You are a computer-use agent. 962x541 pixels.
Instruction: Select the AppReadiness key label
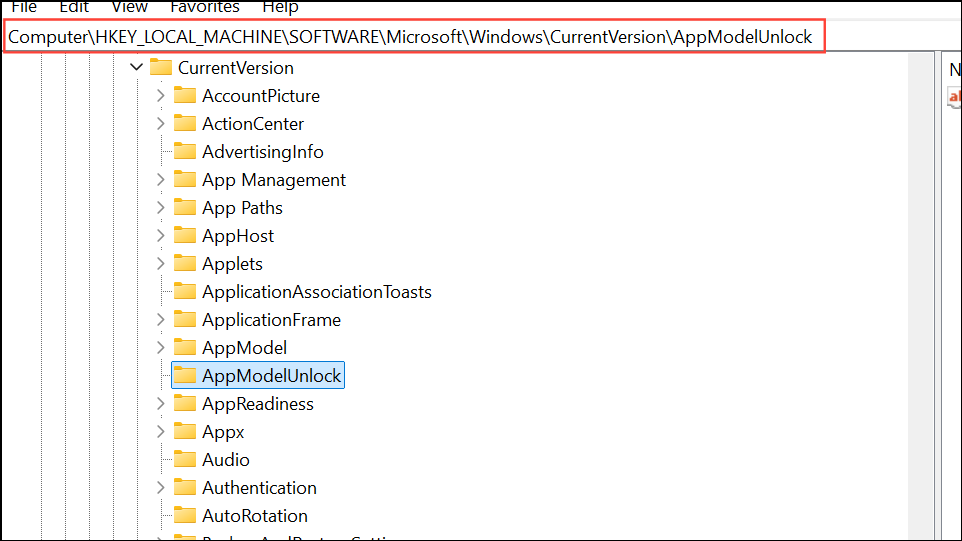pyautogui.click(x=258, y=404)
